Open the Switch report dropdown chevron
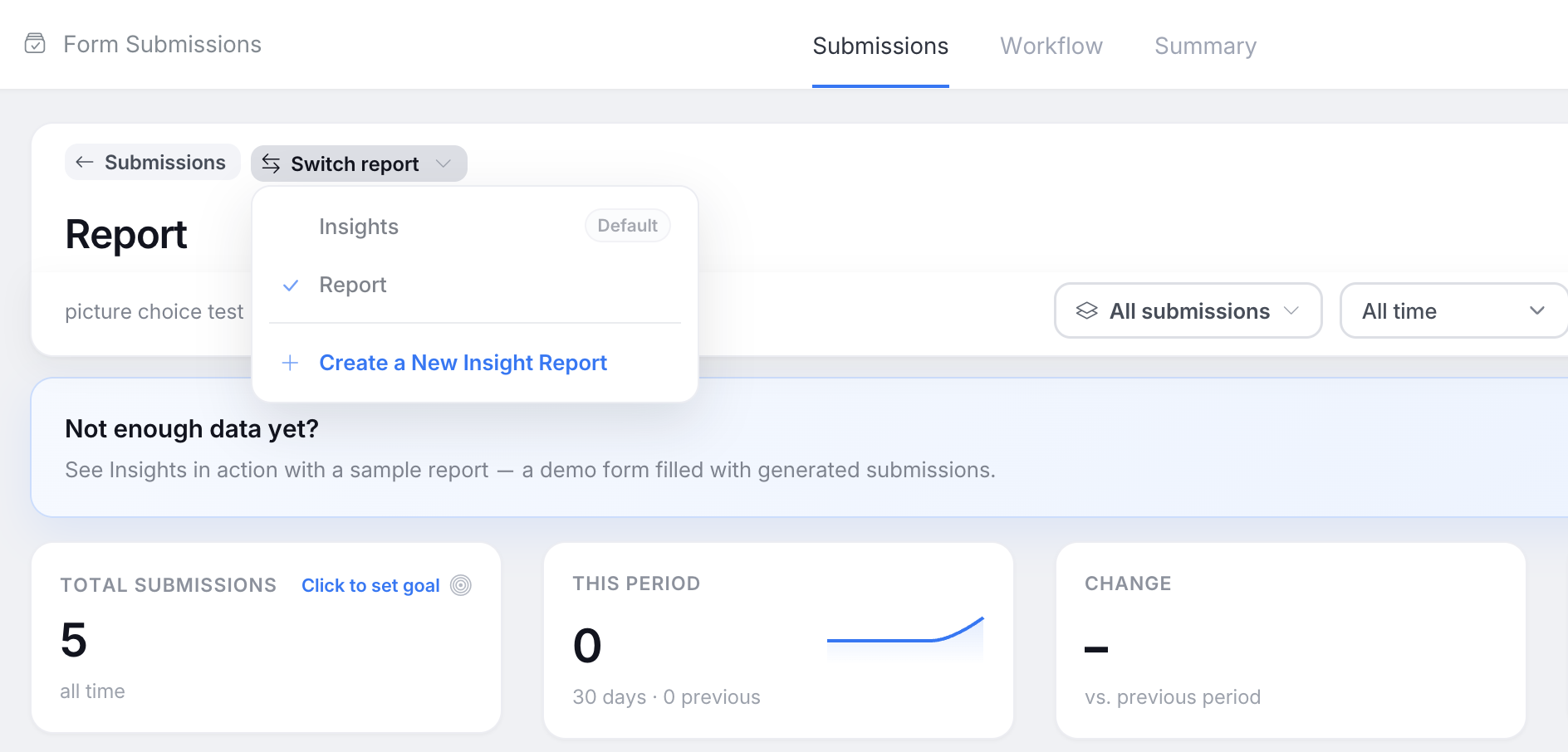Screen dimensions: 1568x752 443,164
